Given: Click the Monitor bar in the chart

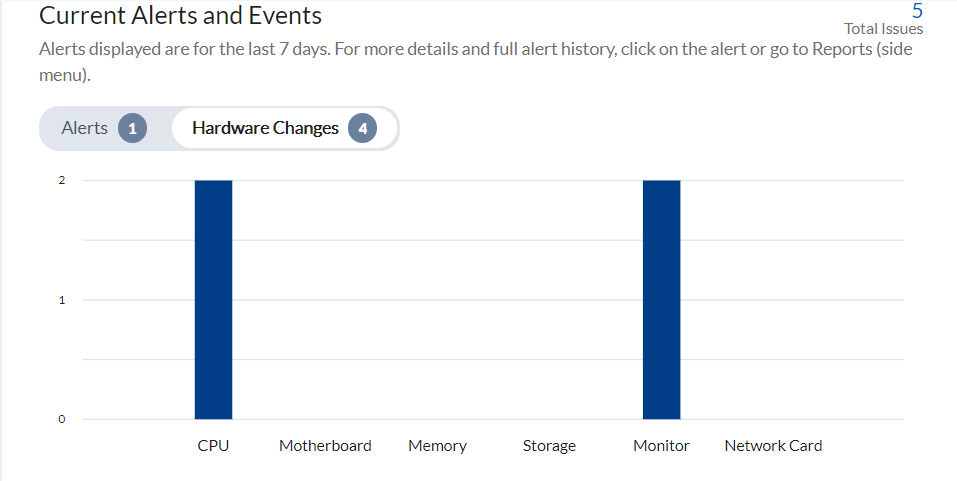Looking at the screenshot, I should 662,300.
